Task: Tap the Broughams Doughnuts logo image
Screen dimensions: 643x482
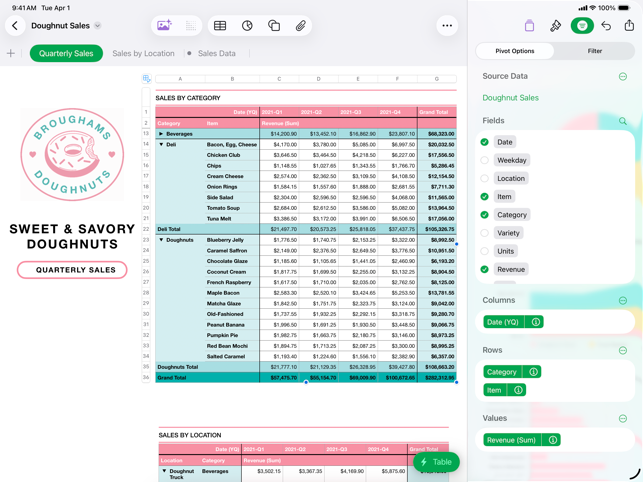Action: coord(72,154)
